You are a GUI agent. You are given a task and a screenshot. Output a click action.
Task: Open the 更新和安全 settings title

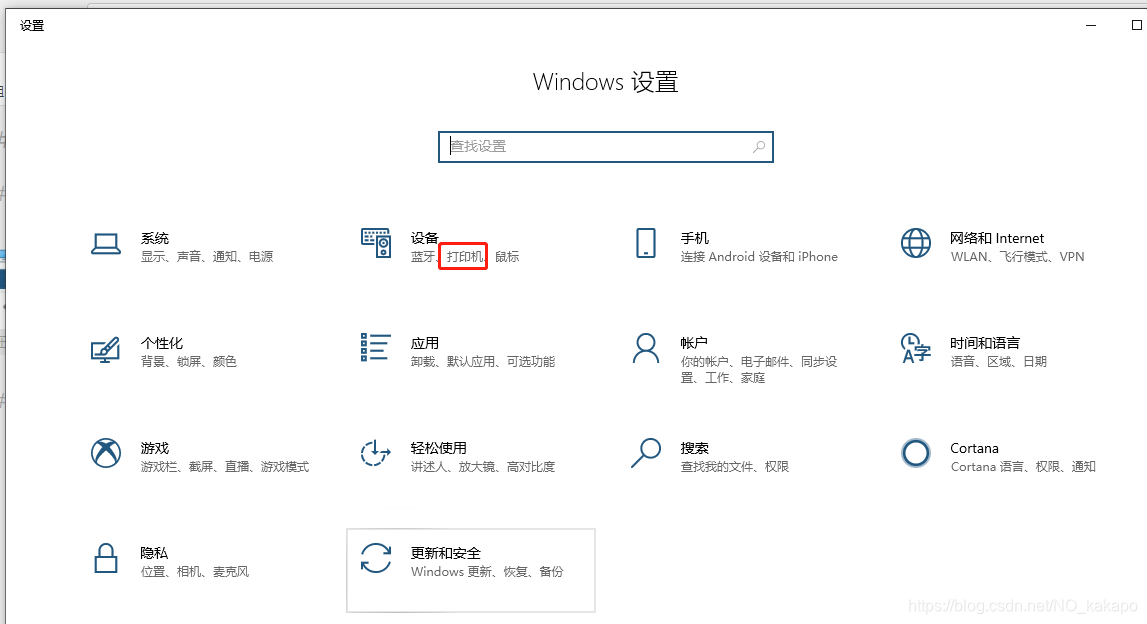coord(445,553)
